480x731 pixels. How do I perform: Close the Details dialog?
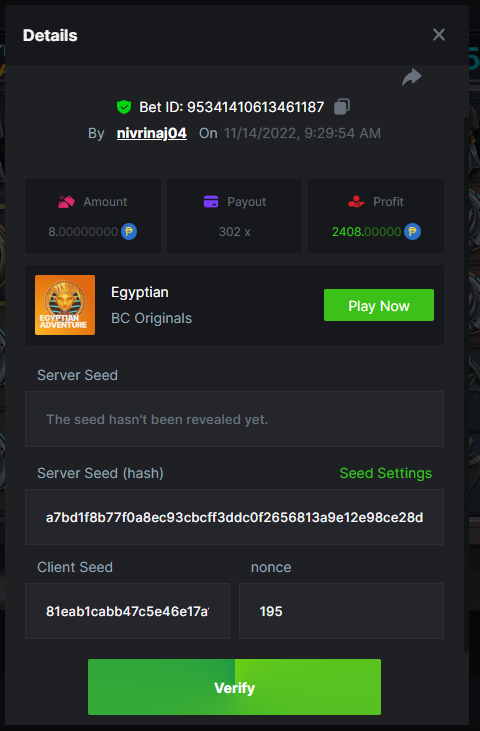439,34
